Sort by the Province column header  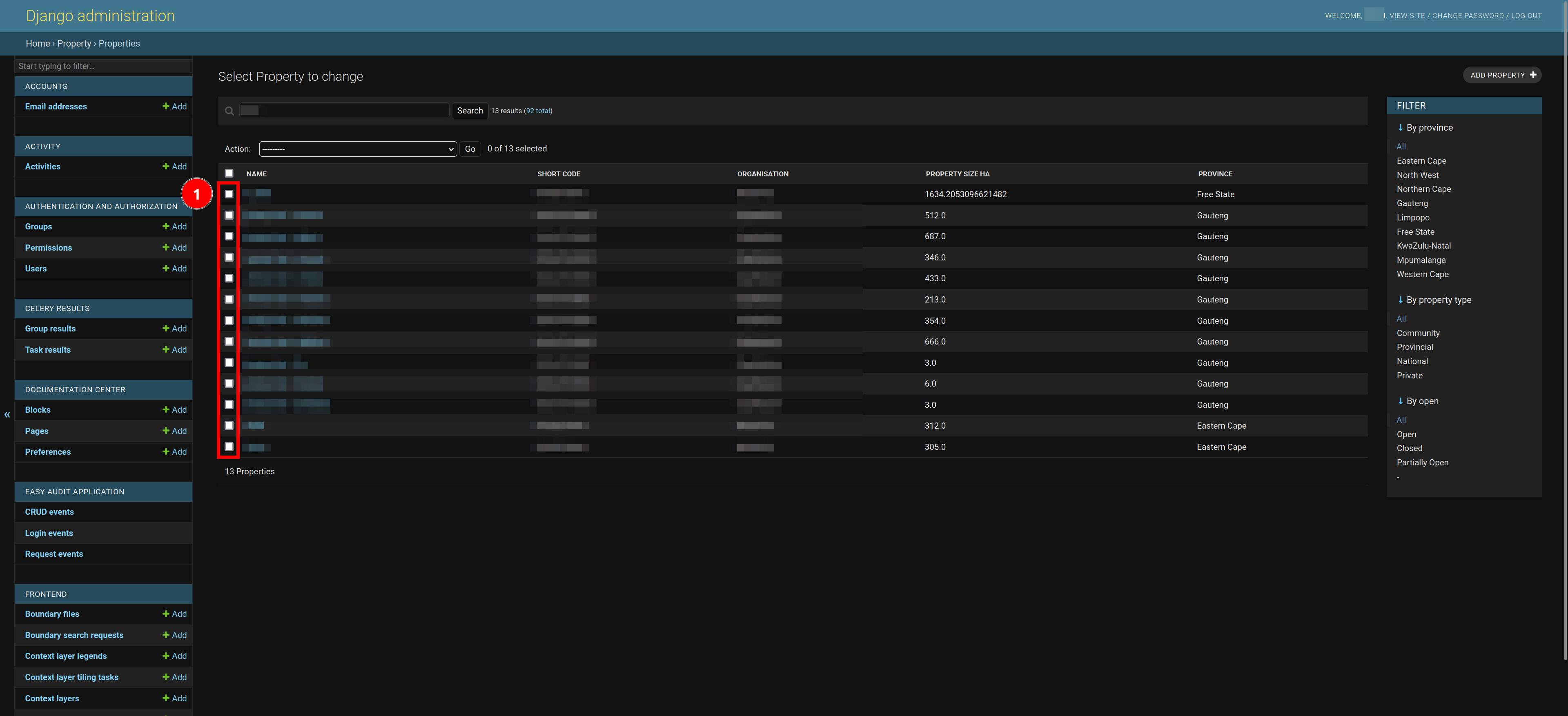click(1215, 174)
